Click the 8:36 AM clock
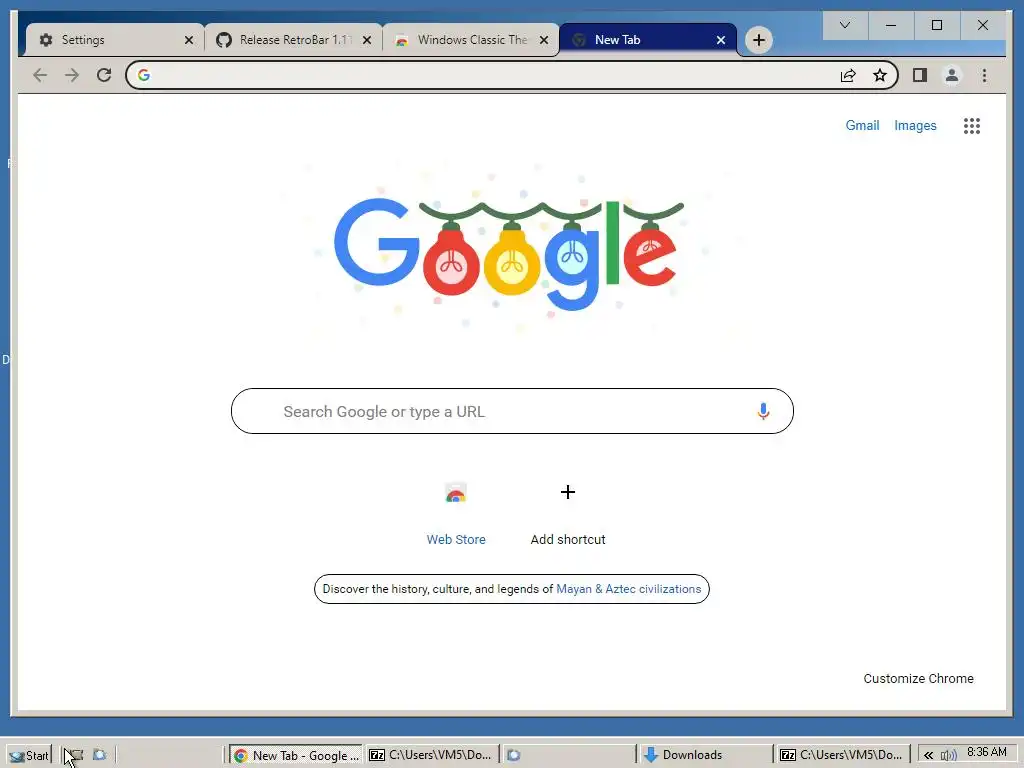 coord(986,752)
